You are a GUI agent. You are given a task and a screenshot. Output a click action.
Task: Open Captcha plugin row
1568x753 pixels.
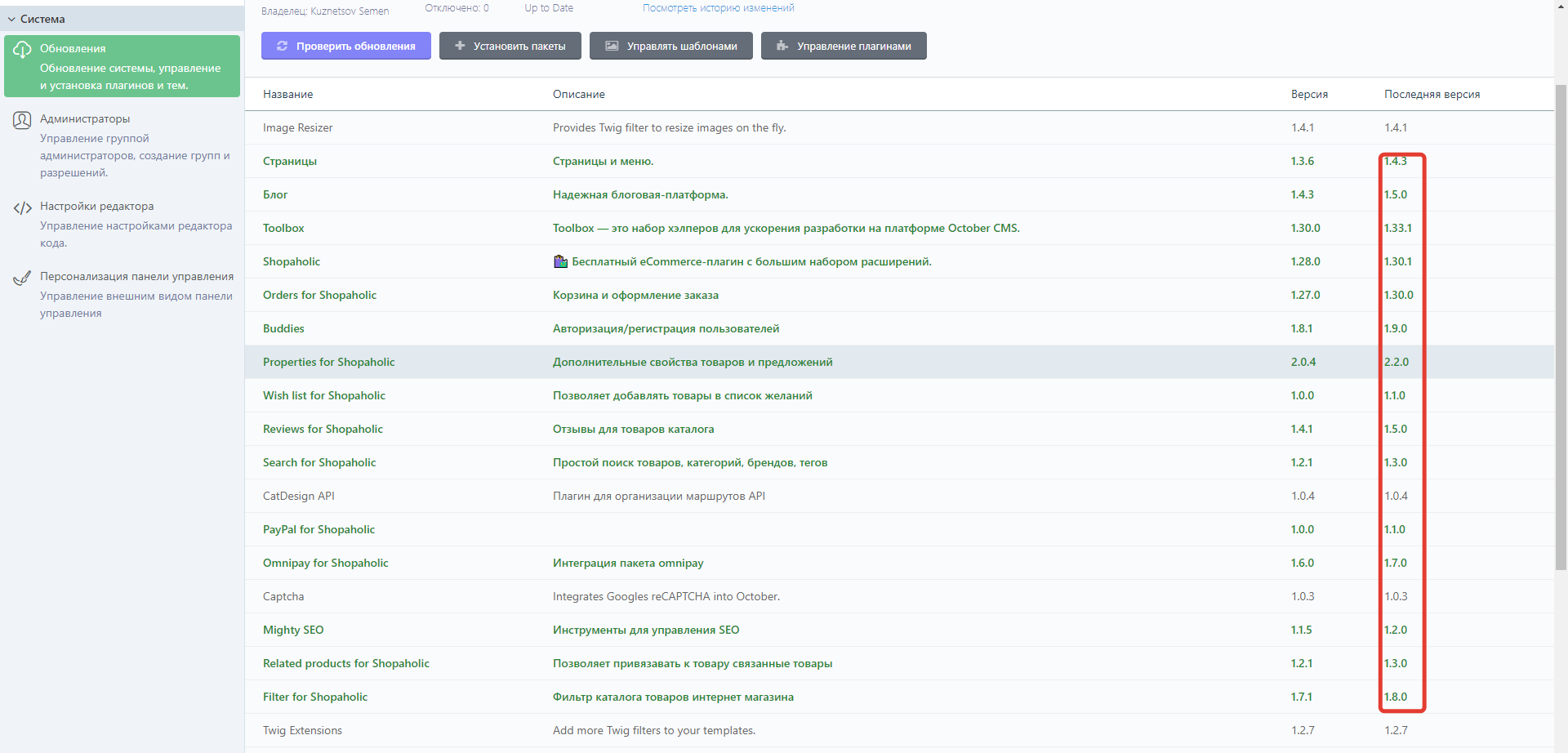click(x=899, y=596)
